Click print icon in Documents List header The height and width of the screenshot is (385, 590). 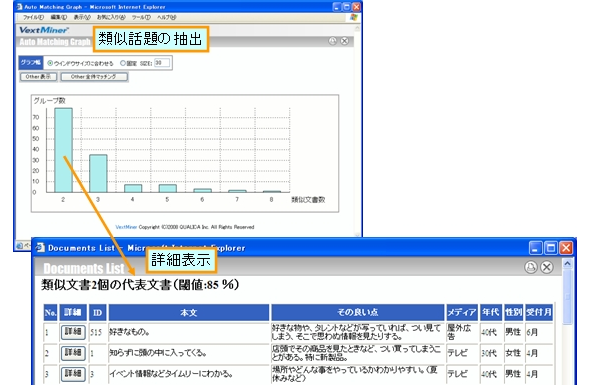(531, 267)
